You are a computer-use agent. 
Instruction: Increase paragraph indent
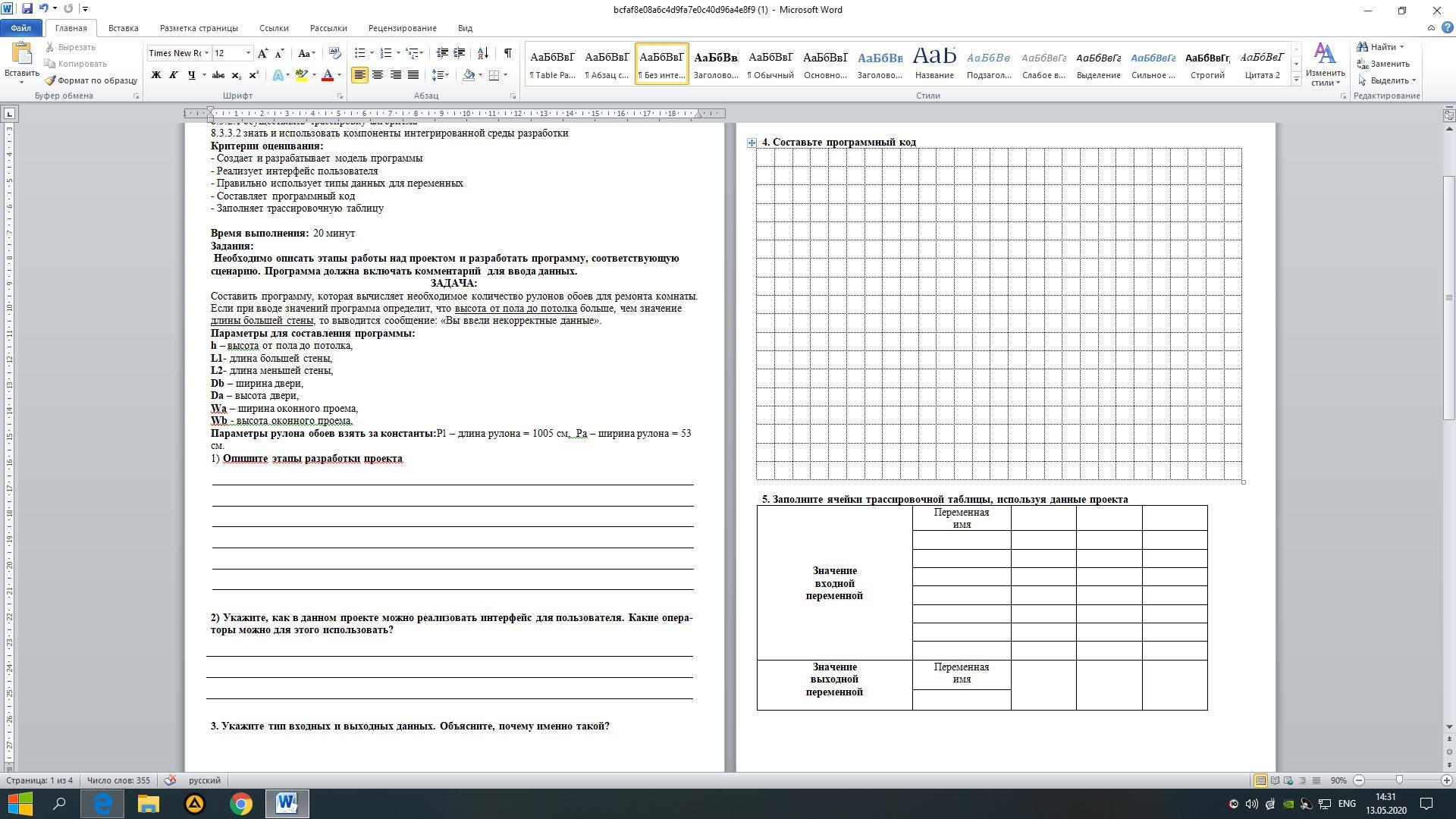pyautogui.click(x=460, y=53)
